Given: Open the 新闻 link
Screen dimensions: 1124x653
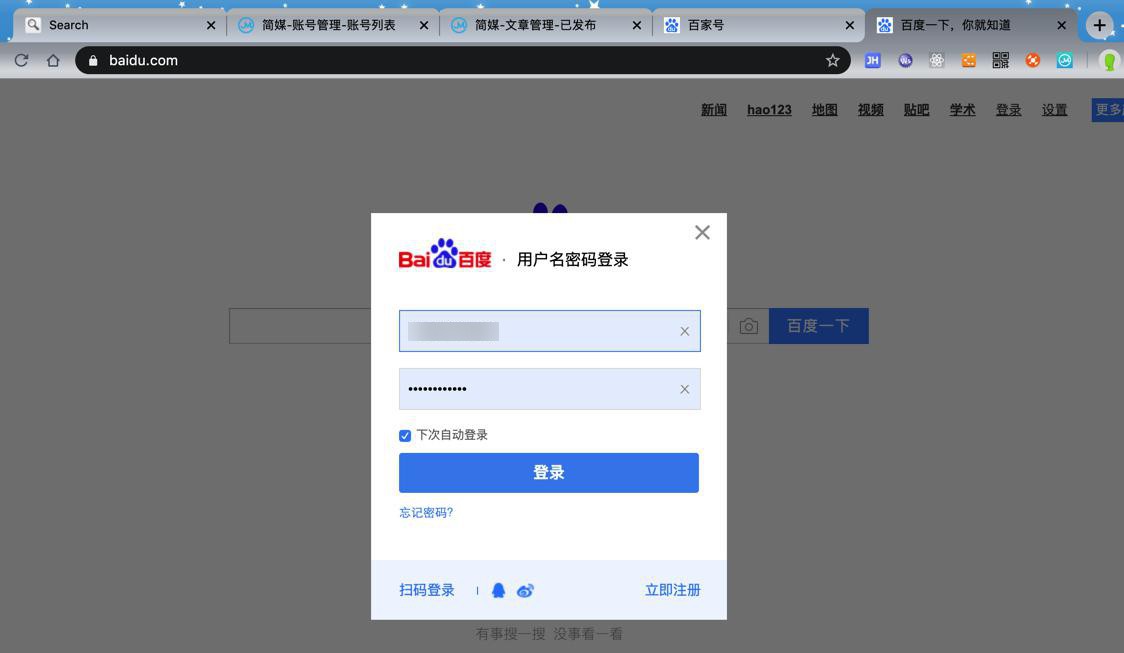Looking at the screenshot, I should click(714, 110).
